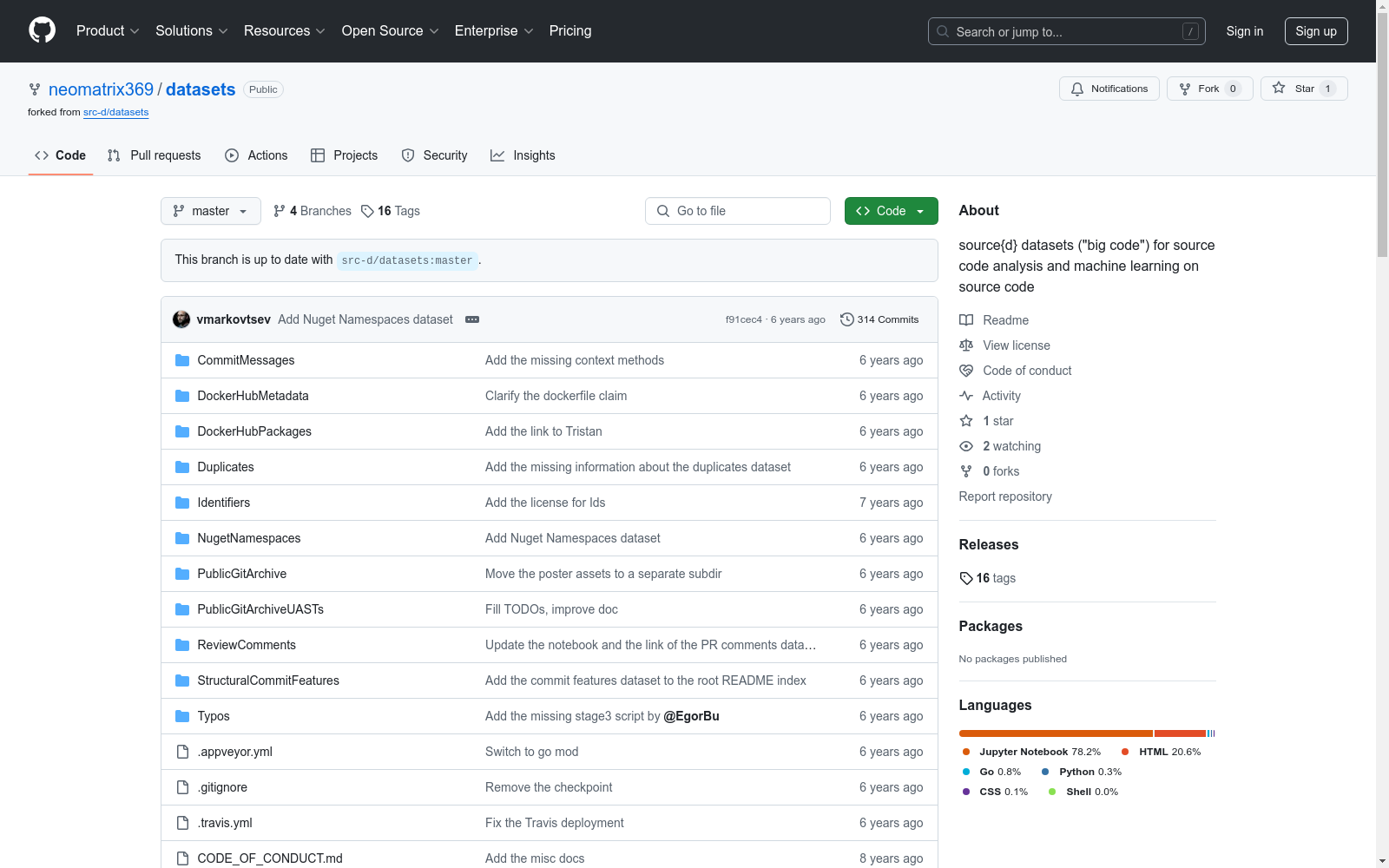The image size is (1389, 868).
Task: Open the Pricing link
Action: (570, 31)
